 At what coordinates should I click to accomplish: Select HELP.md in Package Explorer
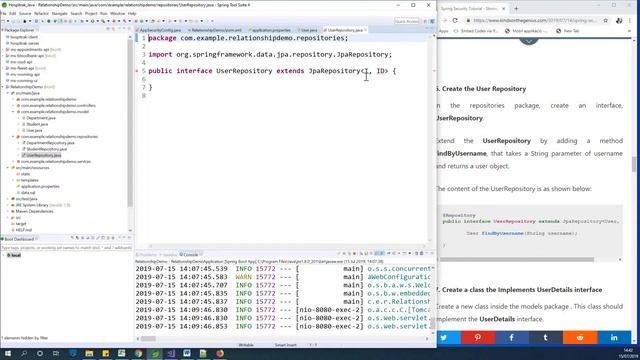(24, 230)
